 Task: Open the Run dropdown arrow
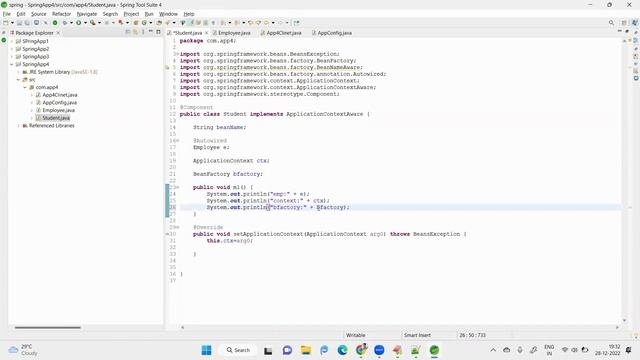85,23
